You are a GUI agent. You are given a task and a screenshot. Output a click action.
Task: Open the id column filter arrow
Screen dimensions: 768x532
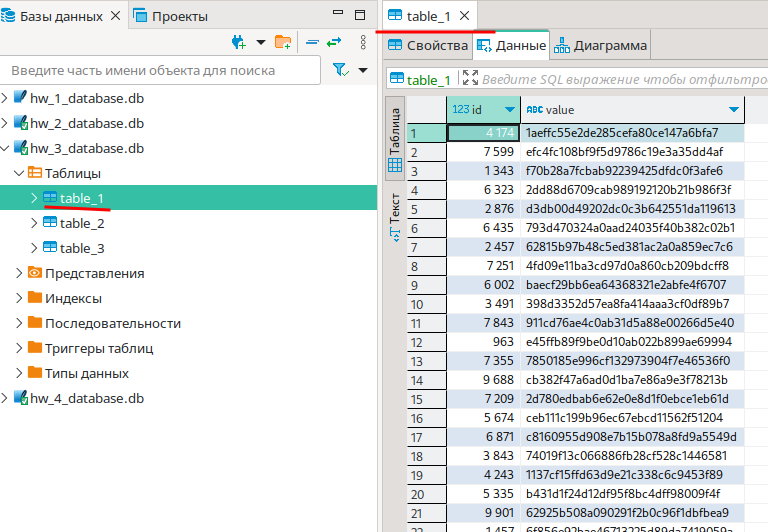point(510,109)
